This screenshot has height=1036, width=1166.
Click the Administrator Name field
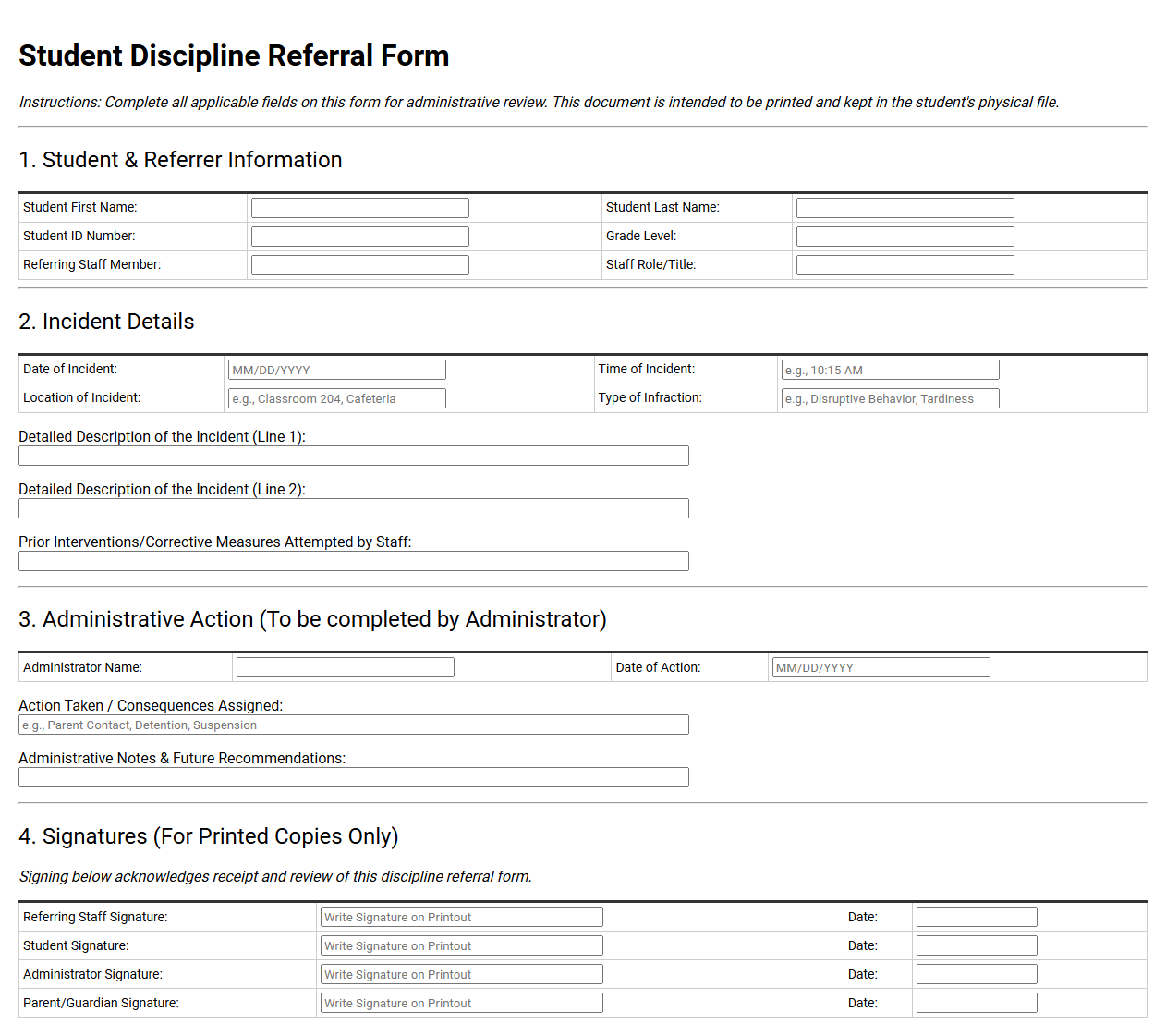point(346,667)
